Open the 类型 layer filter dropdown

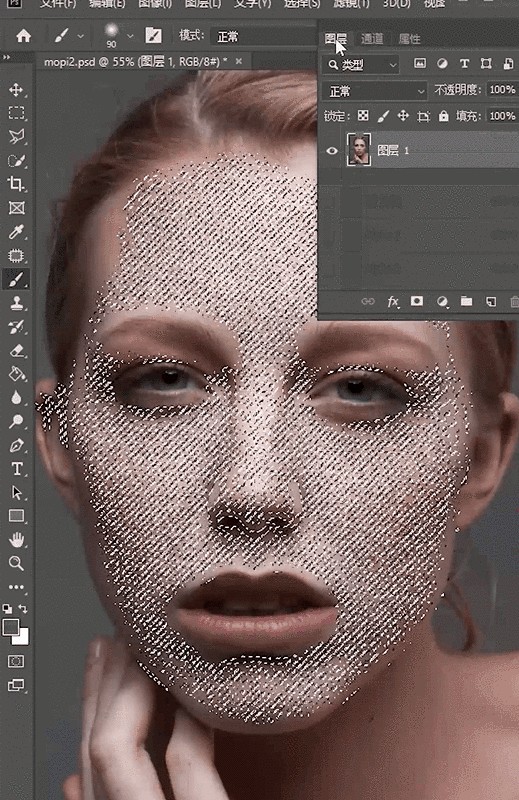[361, 65]
